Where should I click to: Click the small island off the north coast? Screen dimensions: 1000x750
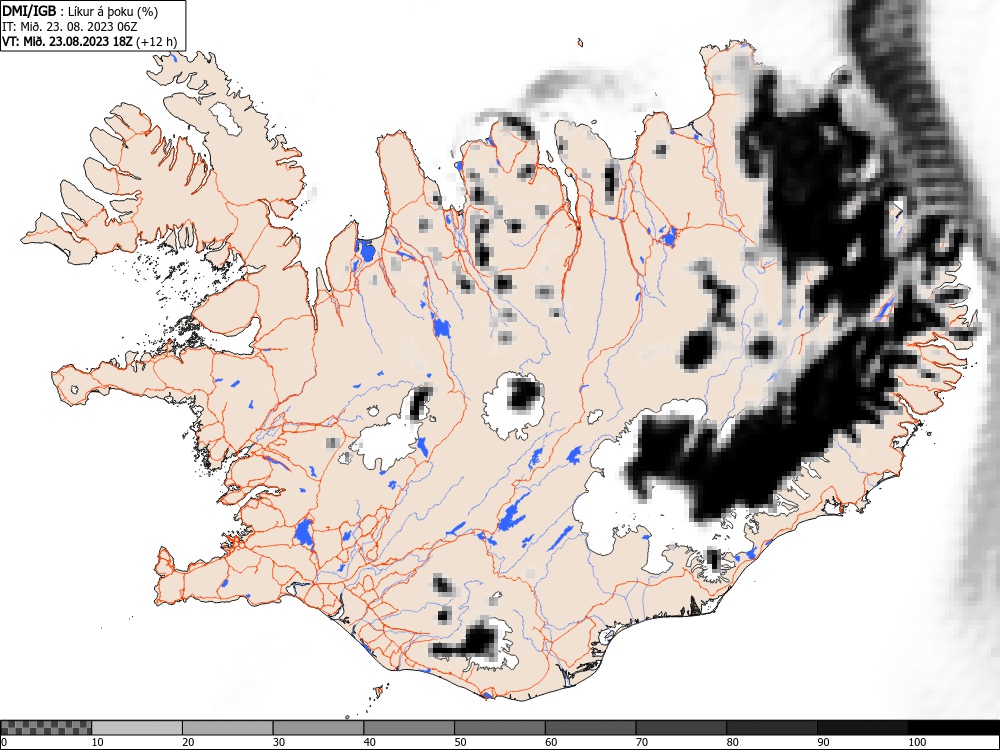pos(580,43)
